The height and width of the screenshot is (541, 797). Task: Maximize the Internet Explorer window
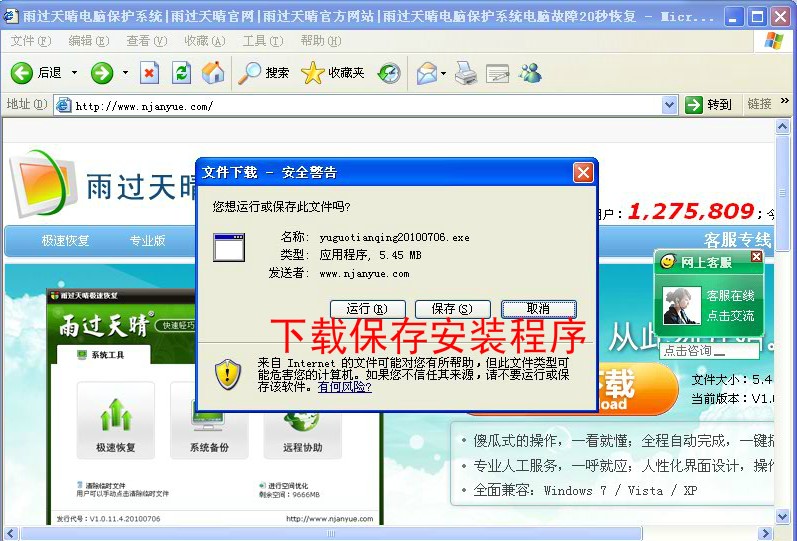click(757, 17)
